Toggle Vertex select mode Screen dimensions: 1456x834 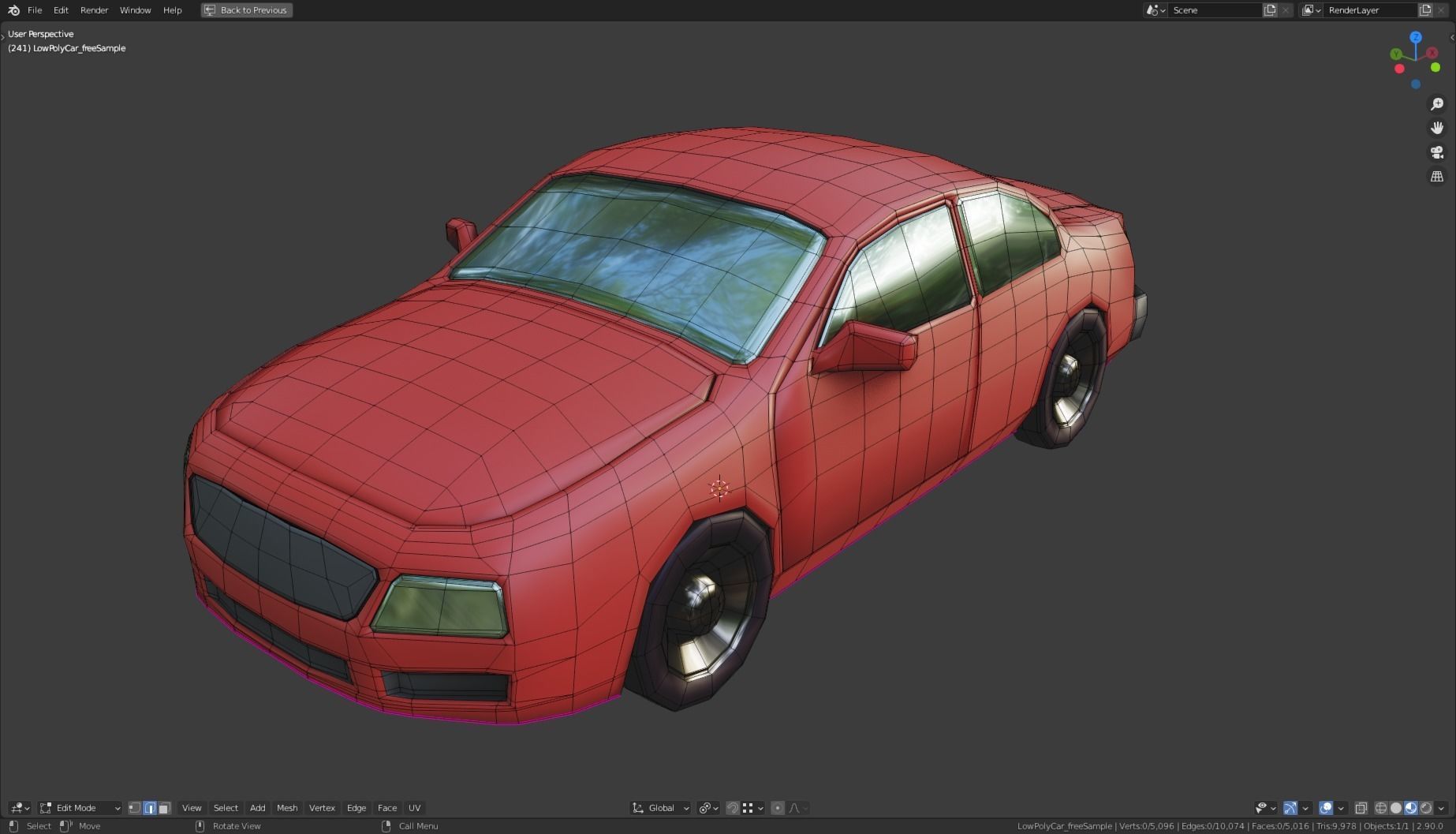[134, 807]
